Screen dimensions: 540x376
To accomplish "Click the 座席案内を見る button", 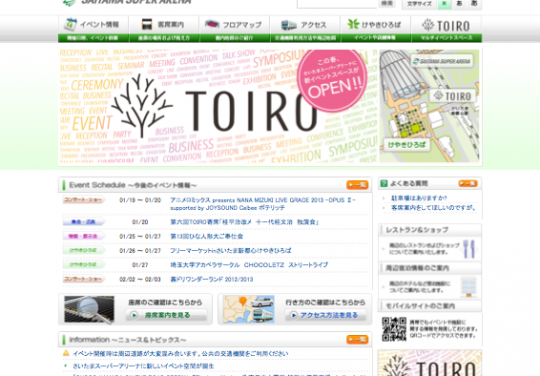I will pyautogui.click(x=166, y=315).
